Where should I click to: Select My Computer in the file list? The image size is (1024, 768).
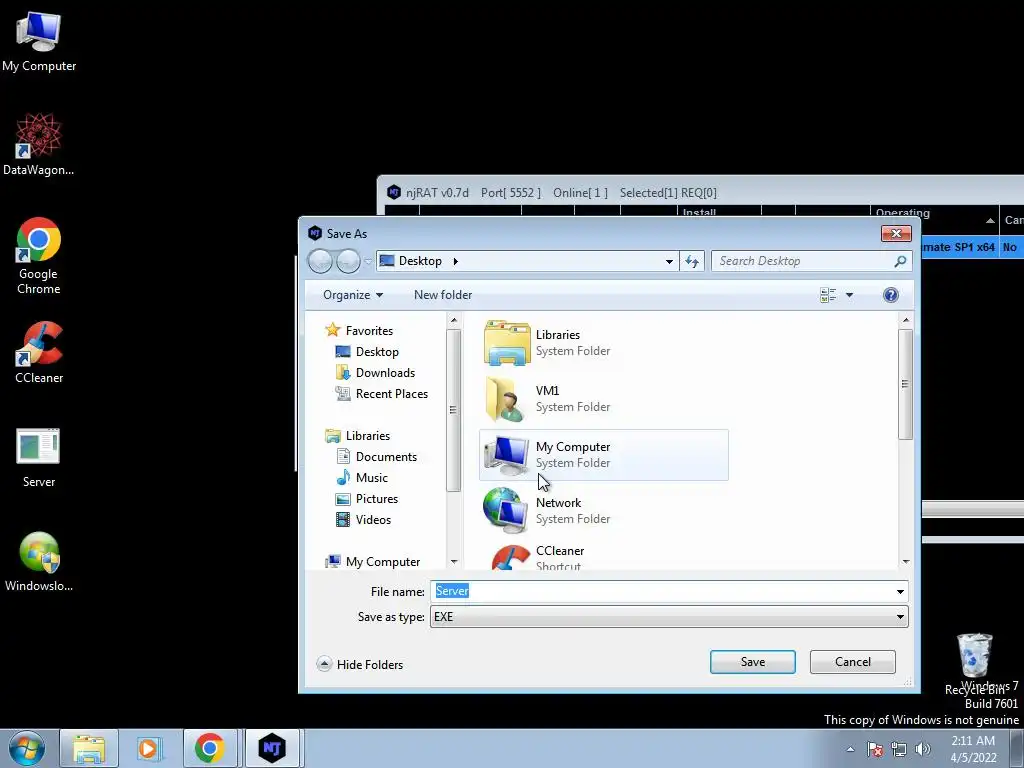tap(603, 455)
